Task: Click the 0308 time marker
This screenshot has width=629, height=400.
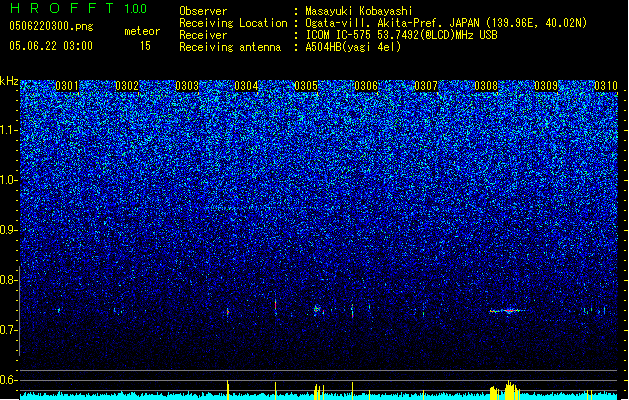Action: pos(486,86)
